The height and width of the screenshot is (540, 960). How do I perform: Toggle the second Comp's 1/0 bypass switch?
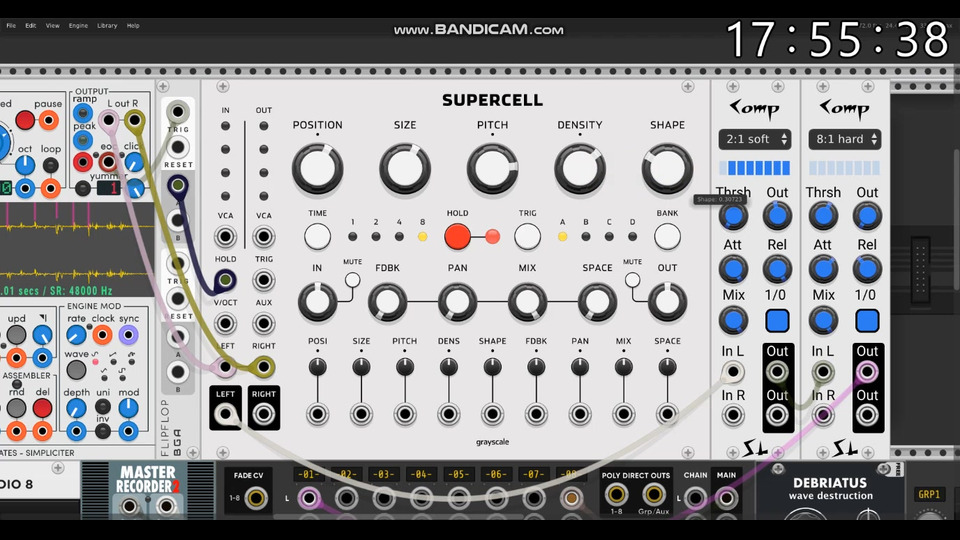[x=867, y=320]
